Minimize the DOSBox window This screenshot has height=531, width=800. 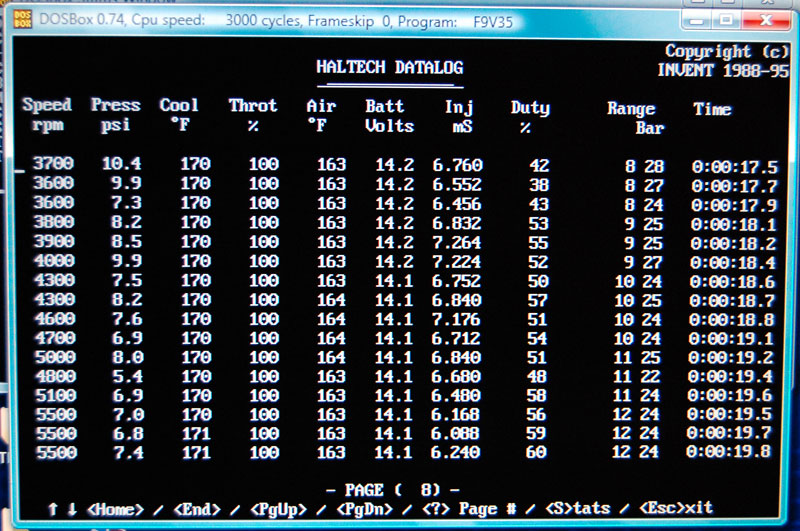click(696, 20)
